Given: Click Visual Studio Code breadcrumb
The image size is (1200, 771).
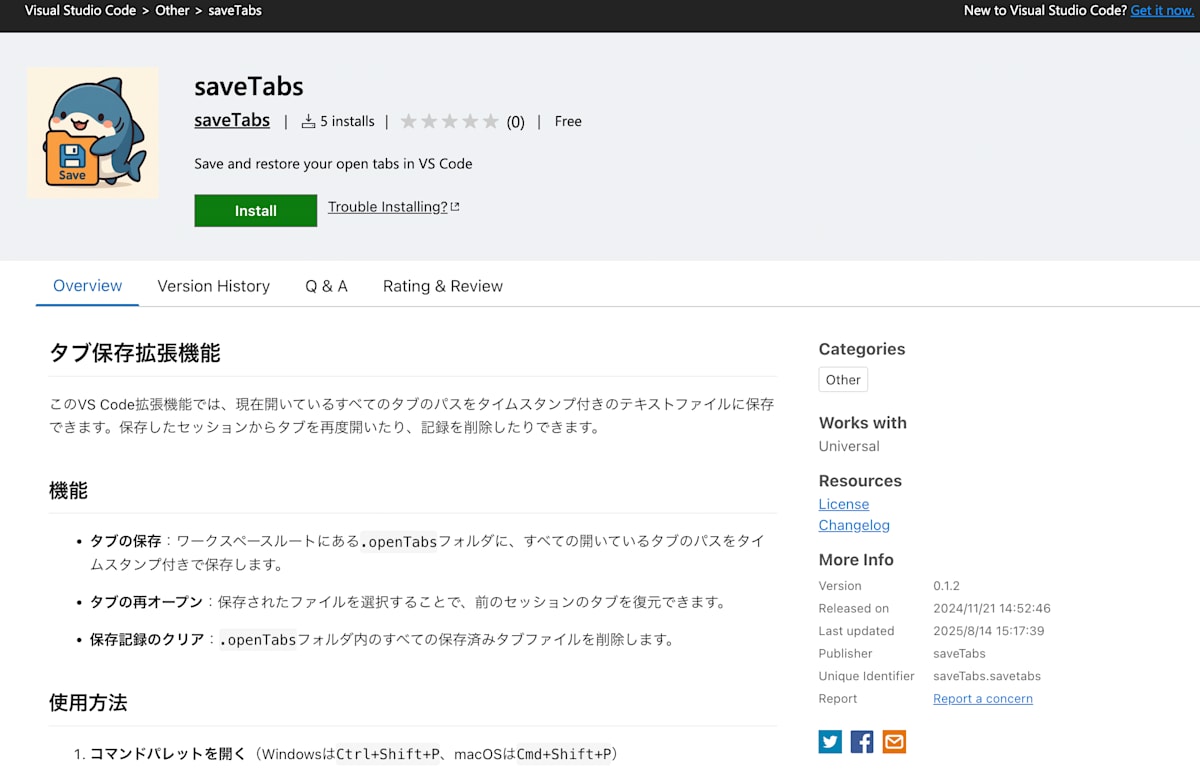Looking at the screenshot, I should pyautogui.click(x=80, y=10).
